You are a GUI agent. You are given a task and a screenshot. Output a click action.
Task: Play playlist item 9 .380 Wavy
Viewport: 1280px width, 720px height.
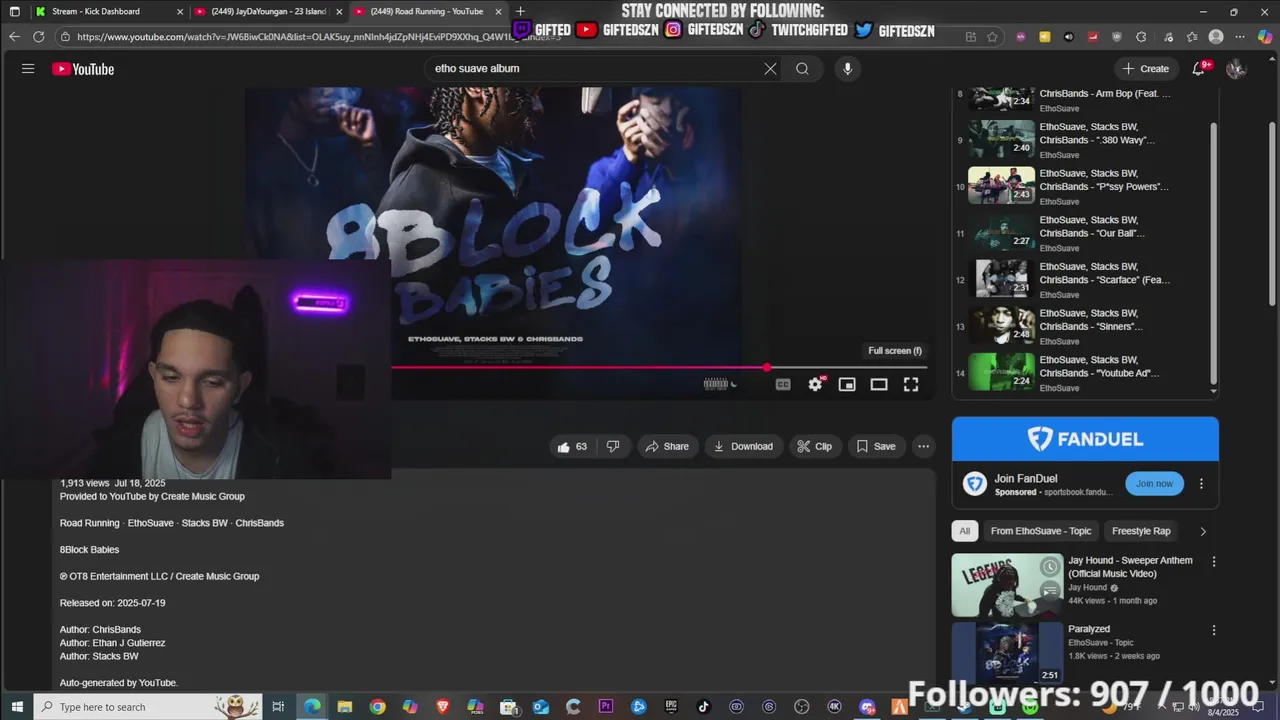(x=1085, y=140)
